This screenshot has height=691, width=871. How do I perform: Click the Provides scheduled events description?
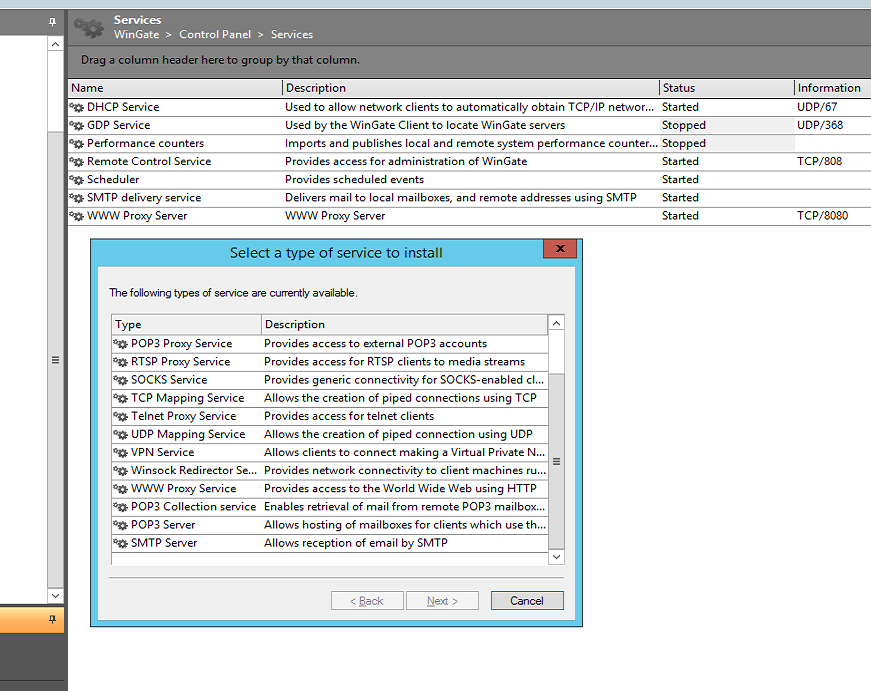point(354,179)
